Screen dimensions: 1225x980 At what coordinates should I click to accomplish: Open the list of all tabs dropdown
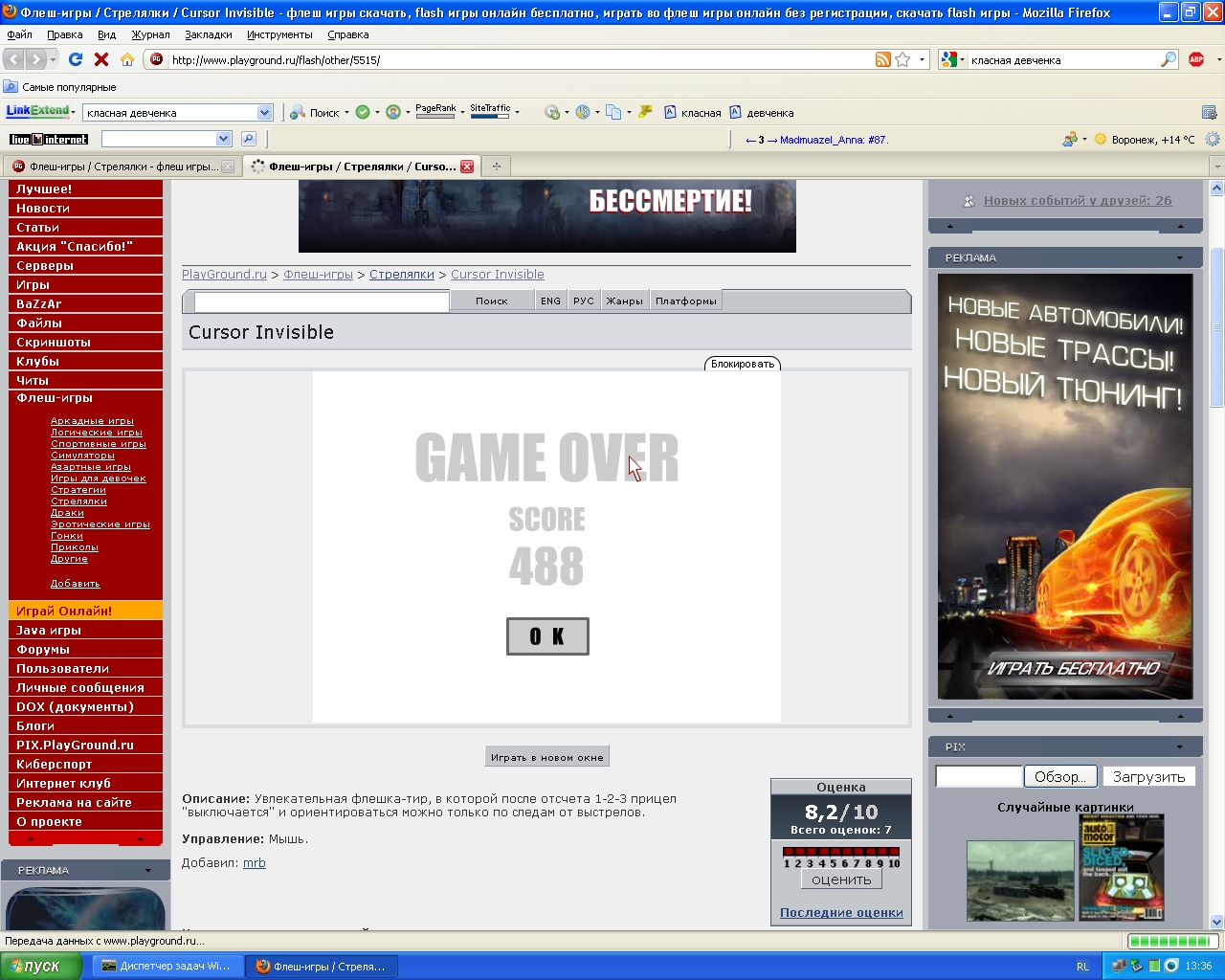coord(1217,167)
